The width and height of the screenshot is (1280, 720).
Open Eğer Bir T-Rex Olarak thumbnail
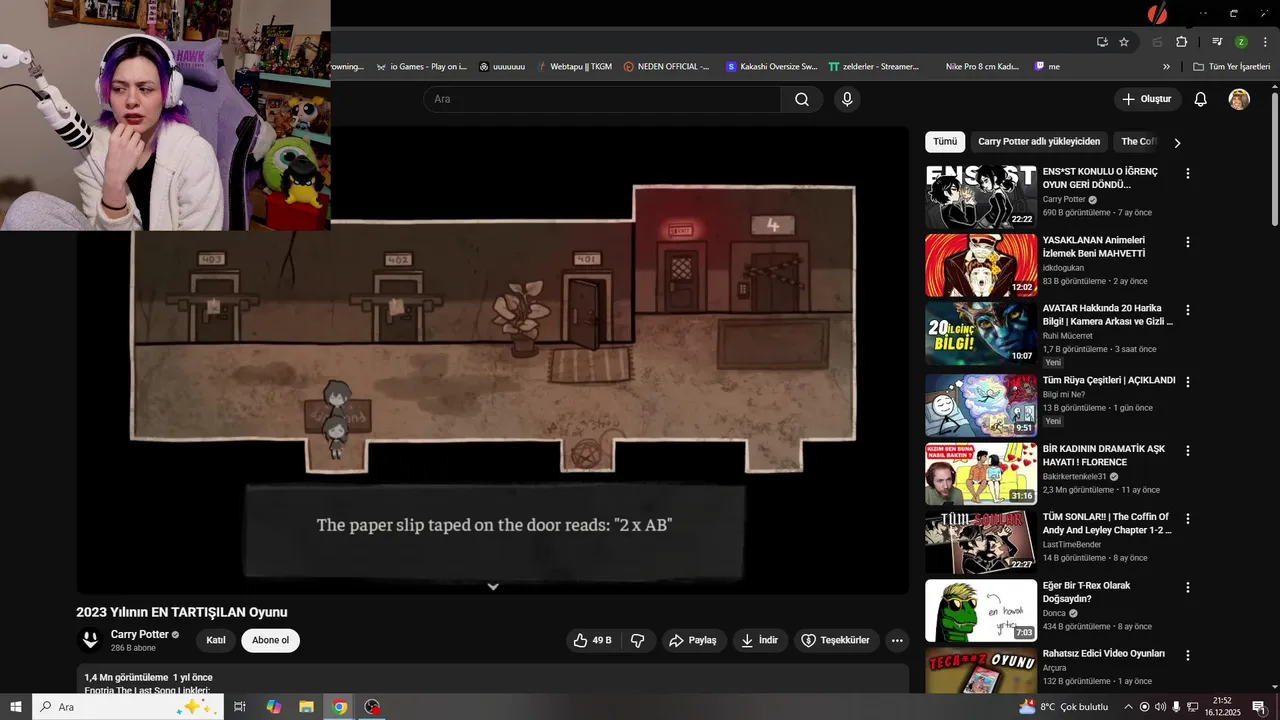tap(981, 611)
